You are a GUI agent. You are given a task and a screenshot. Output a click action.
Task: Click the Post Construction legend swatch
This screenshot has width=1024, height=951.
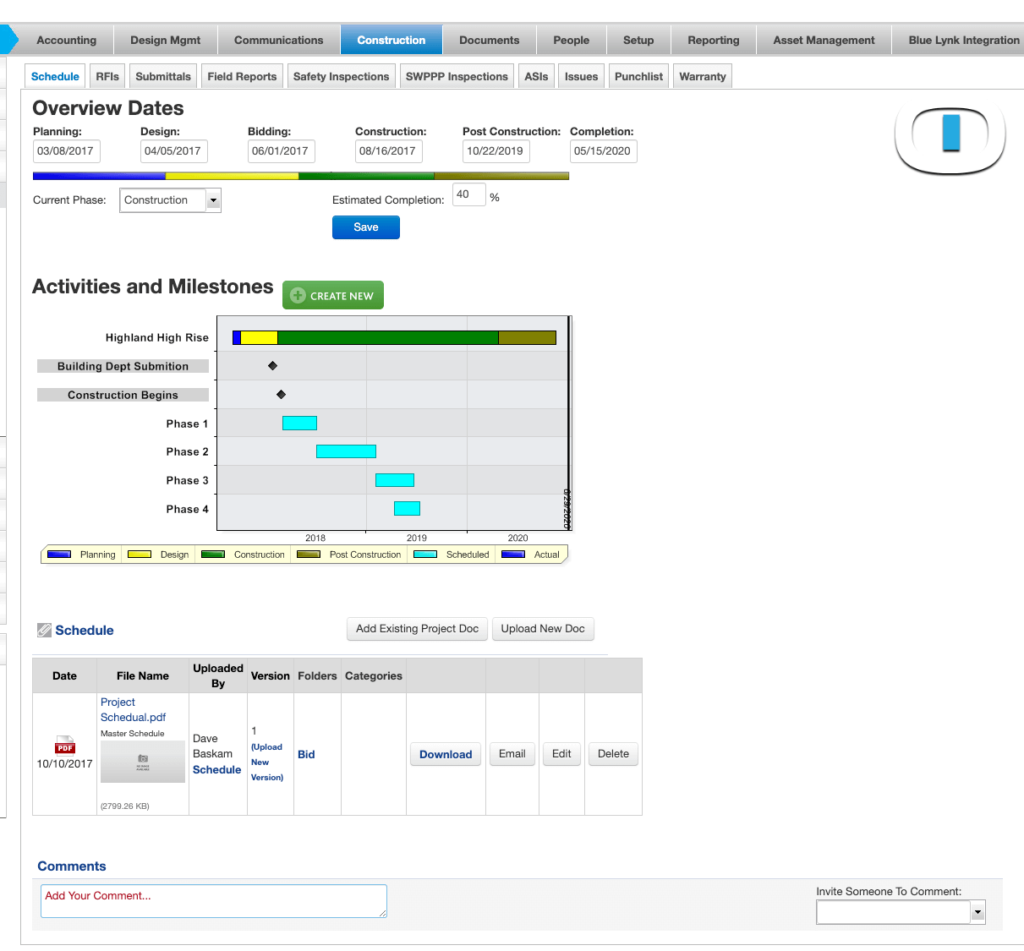(x=308, y=555)
